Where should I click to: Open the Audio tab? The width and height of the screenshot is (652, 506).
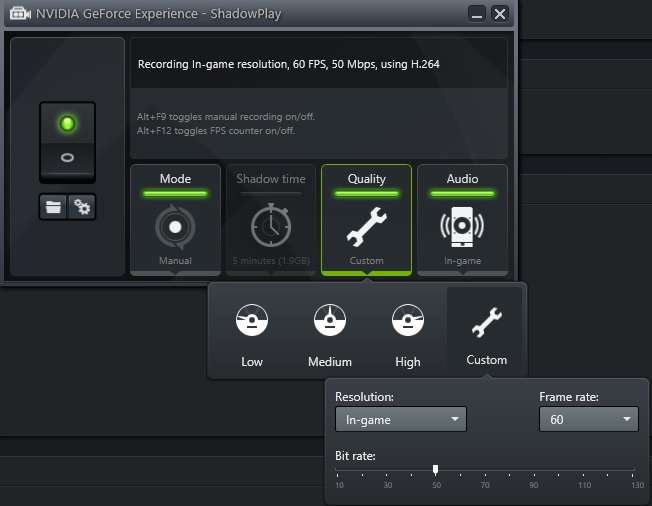click(462, 220)
